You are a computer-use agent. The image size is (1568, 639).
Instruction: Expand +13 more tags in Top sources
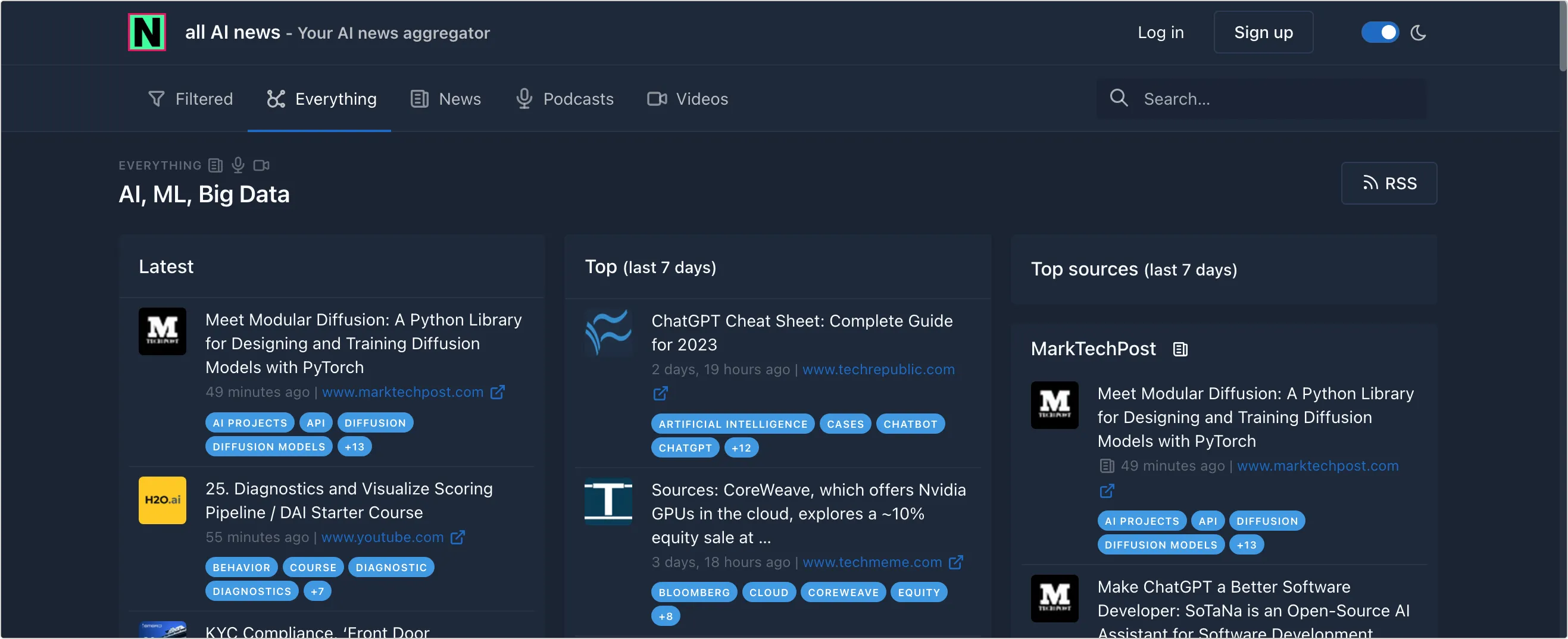click(1247, 544)
